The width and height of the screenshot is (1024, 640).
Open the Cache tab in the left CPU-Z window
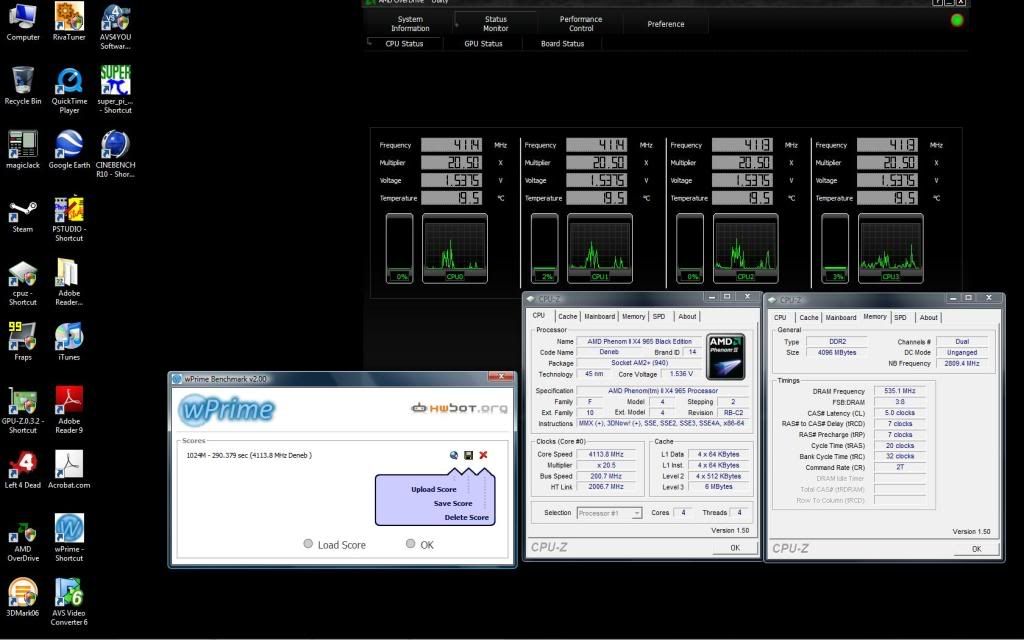[x=568, y=317]
